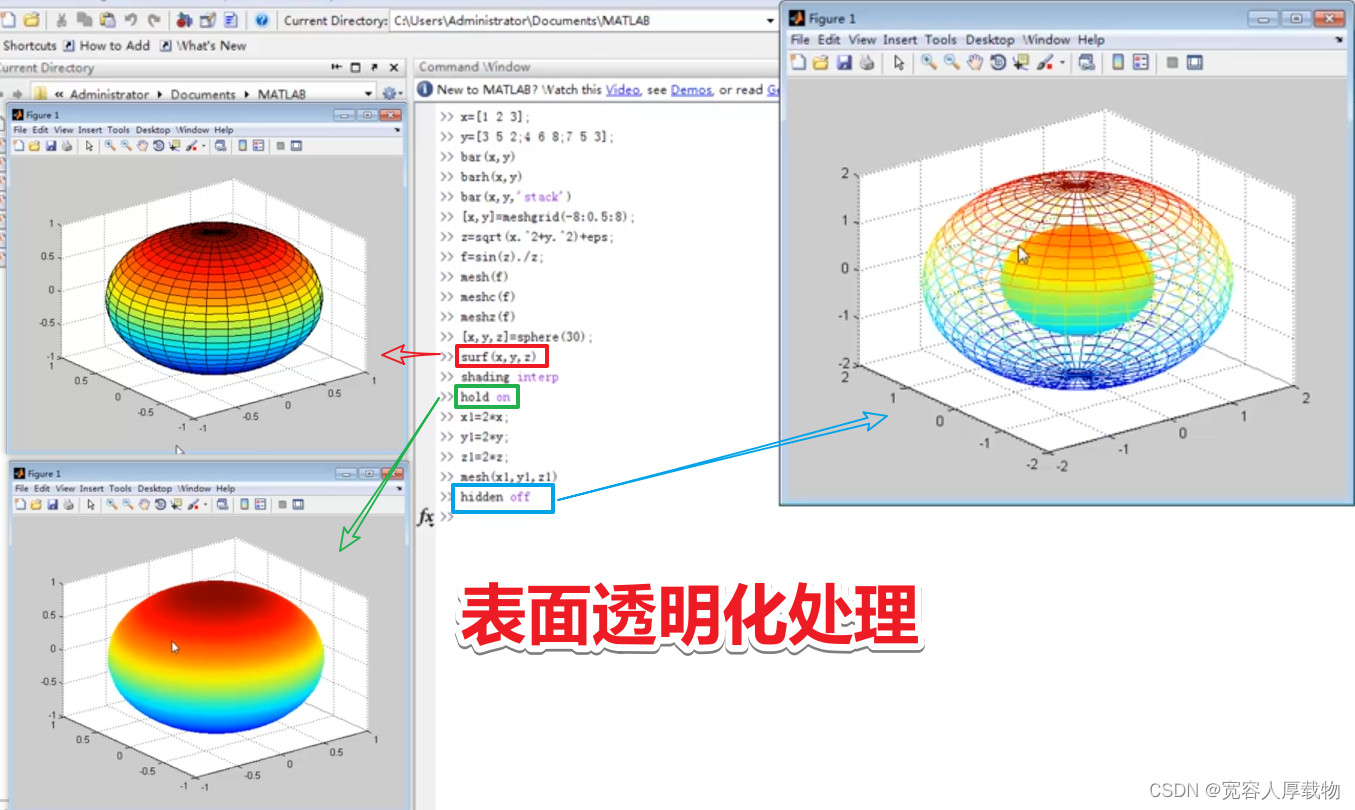1355x810 pixels.
Task: Click Hide Plot Tools in mesh-sphere Figure window
Action: (x=1173, y=62)
